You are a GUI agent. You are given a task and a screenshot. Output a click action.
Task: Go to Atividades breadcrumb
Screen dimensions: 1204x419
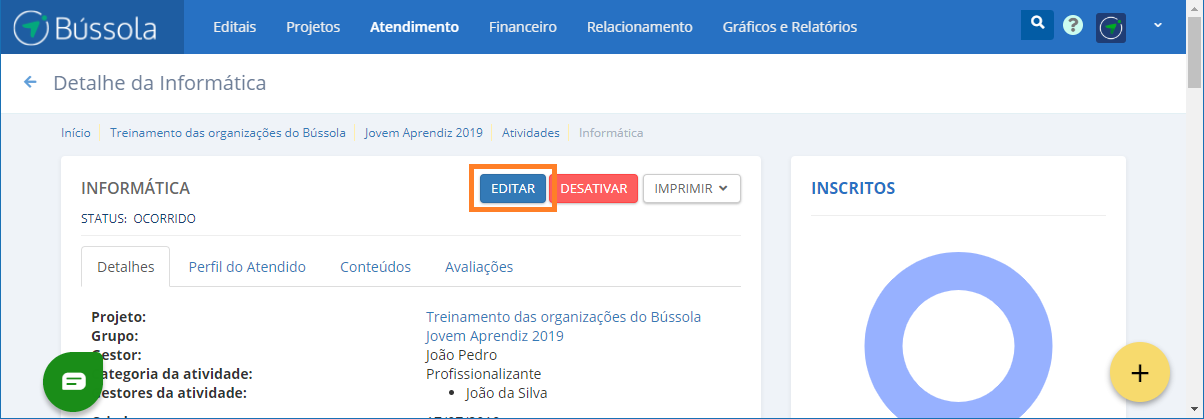530,132
